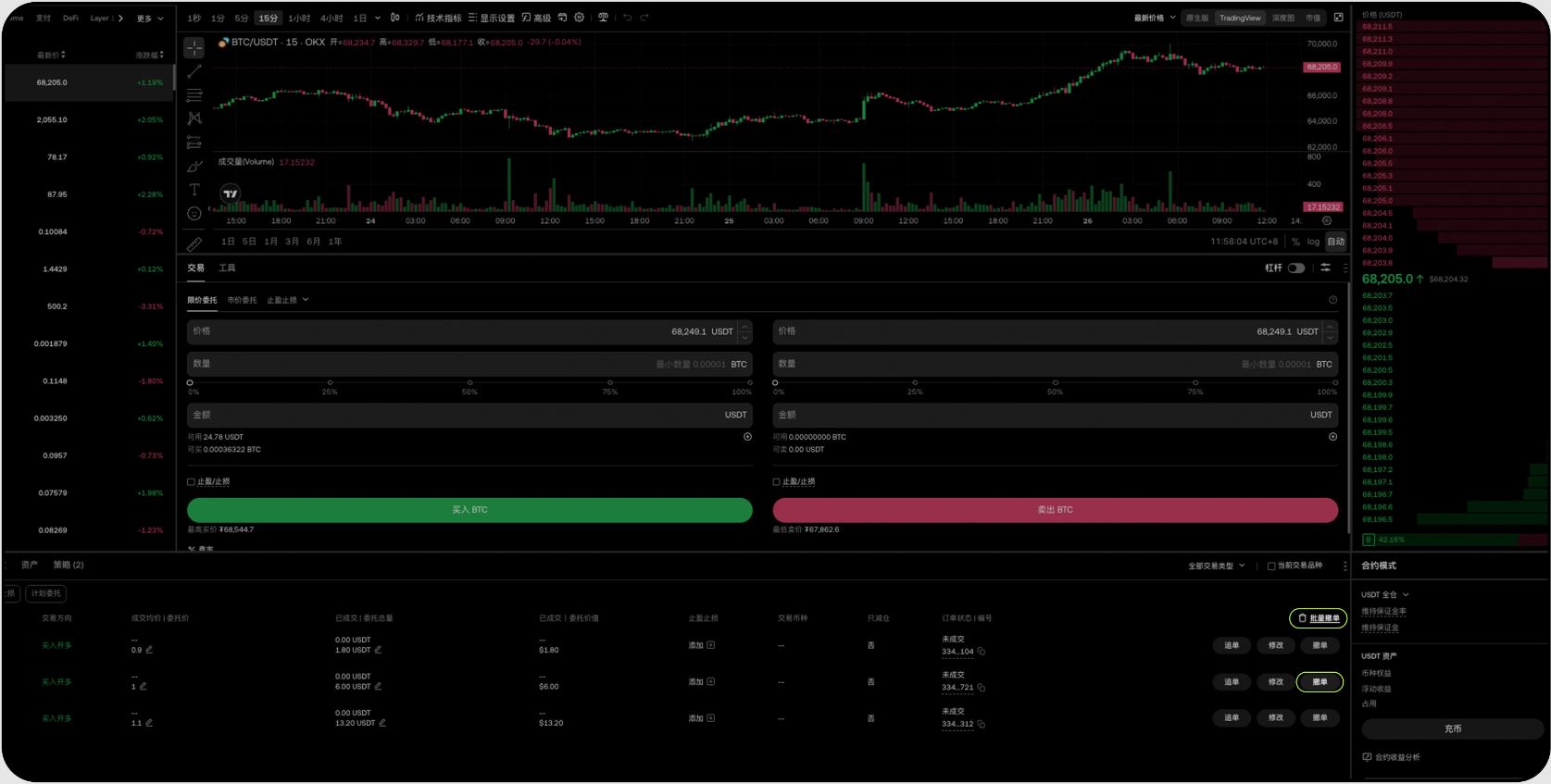Expand the 止盈止损 order type dropdown
This screenshot has width=1551, height=784.
point(288,300)
